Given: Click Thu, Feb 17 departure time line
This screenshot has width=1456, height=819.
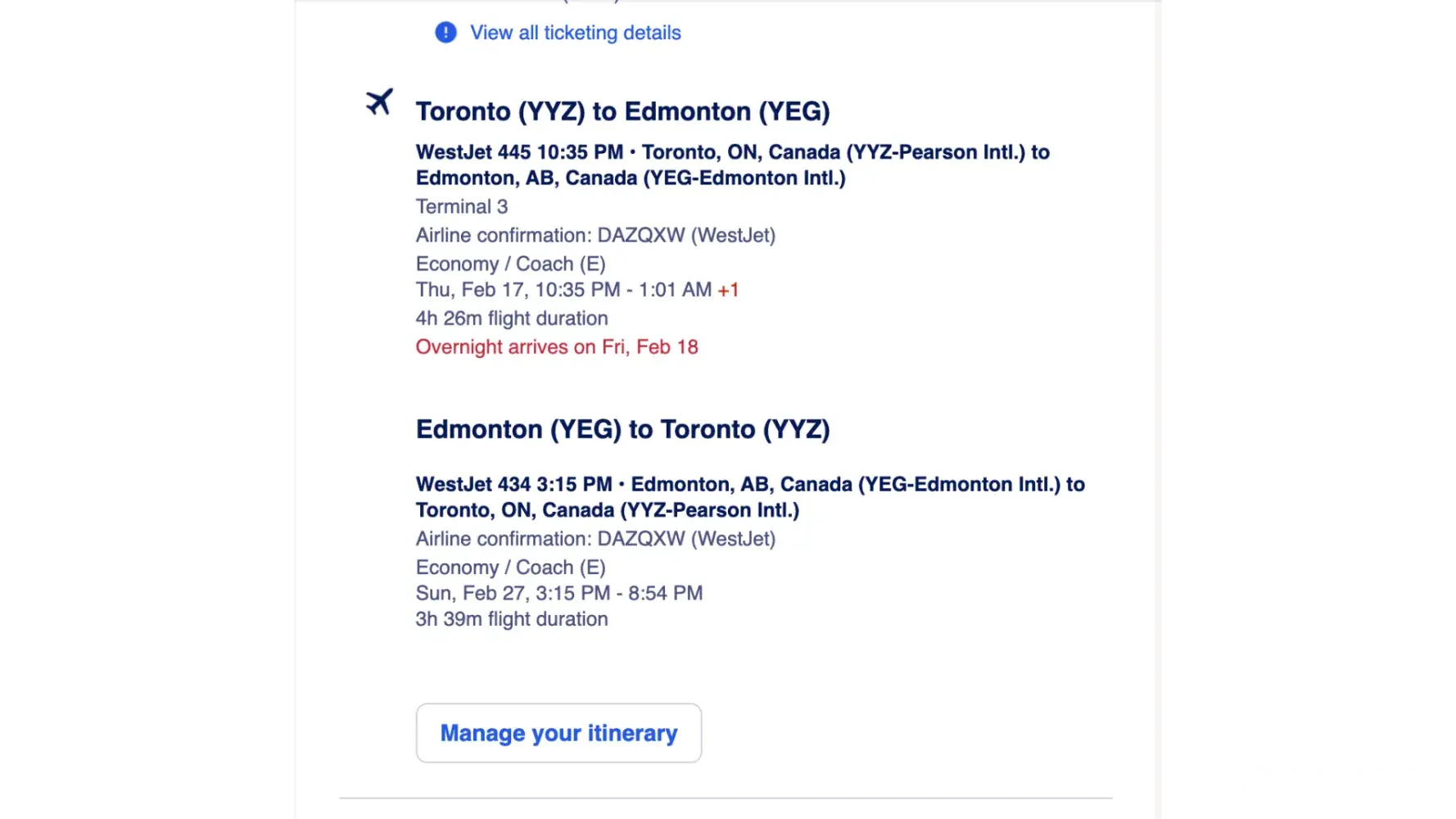Looking at the screenshot, I should coord(563,290).
